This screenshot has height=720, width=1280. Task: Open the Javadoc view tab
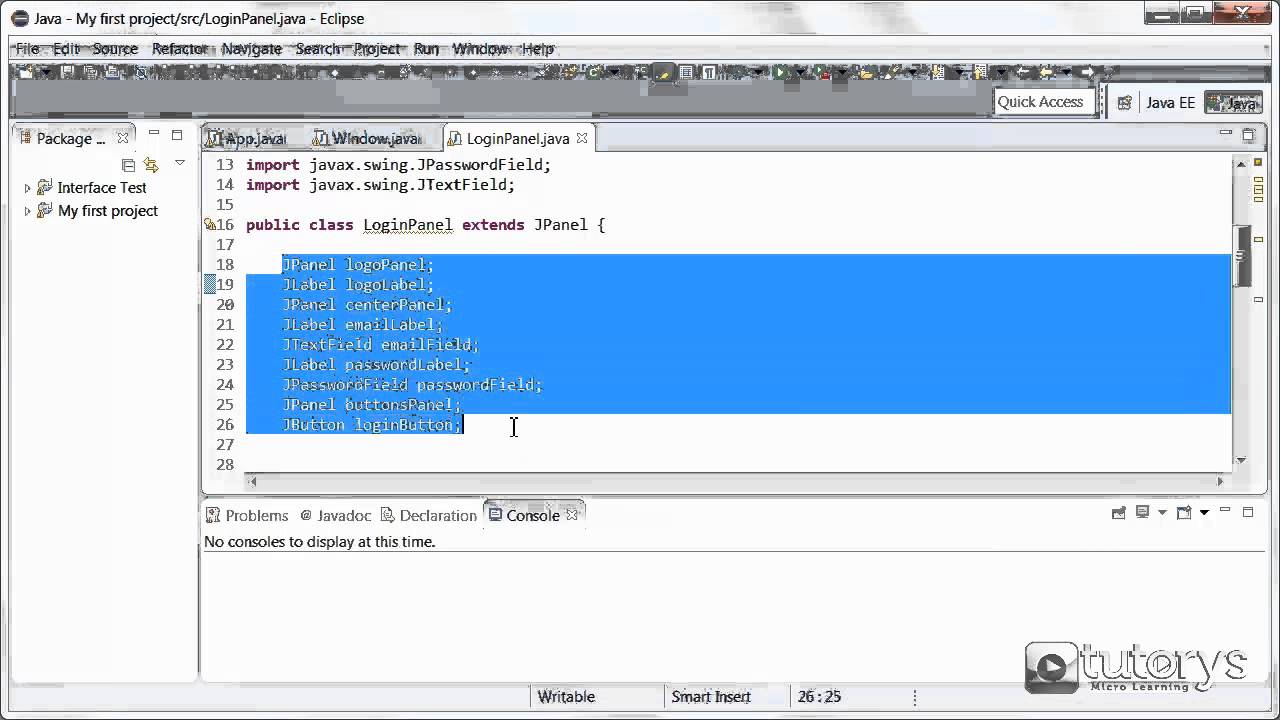335,515
